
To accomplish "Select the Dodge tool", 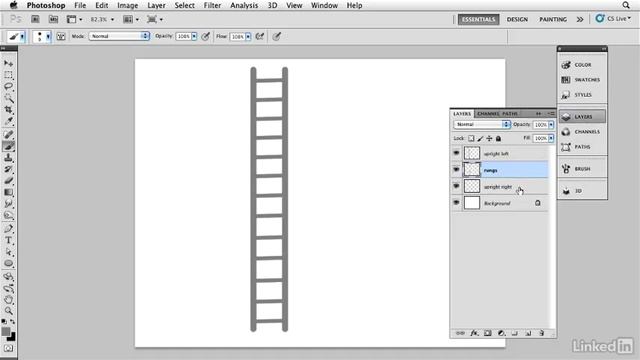I will 8,215.
